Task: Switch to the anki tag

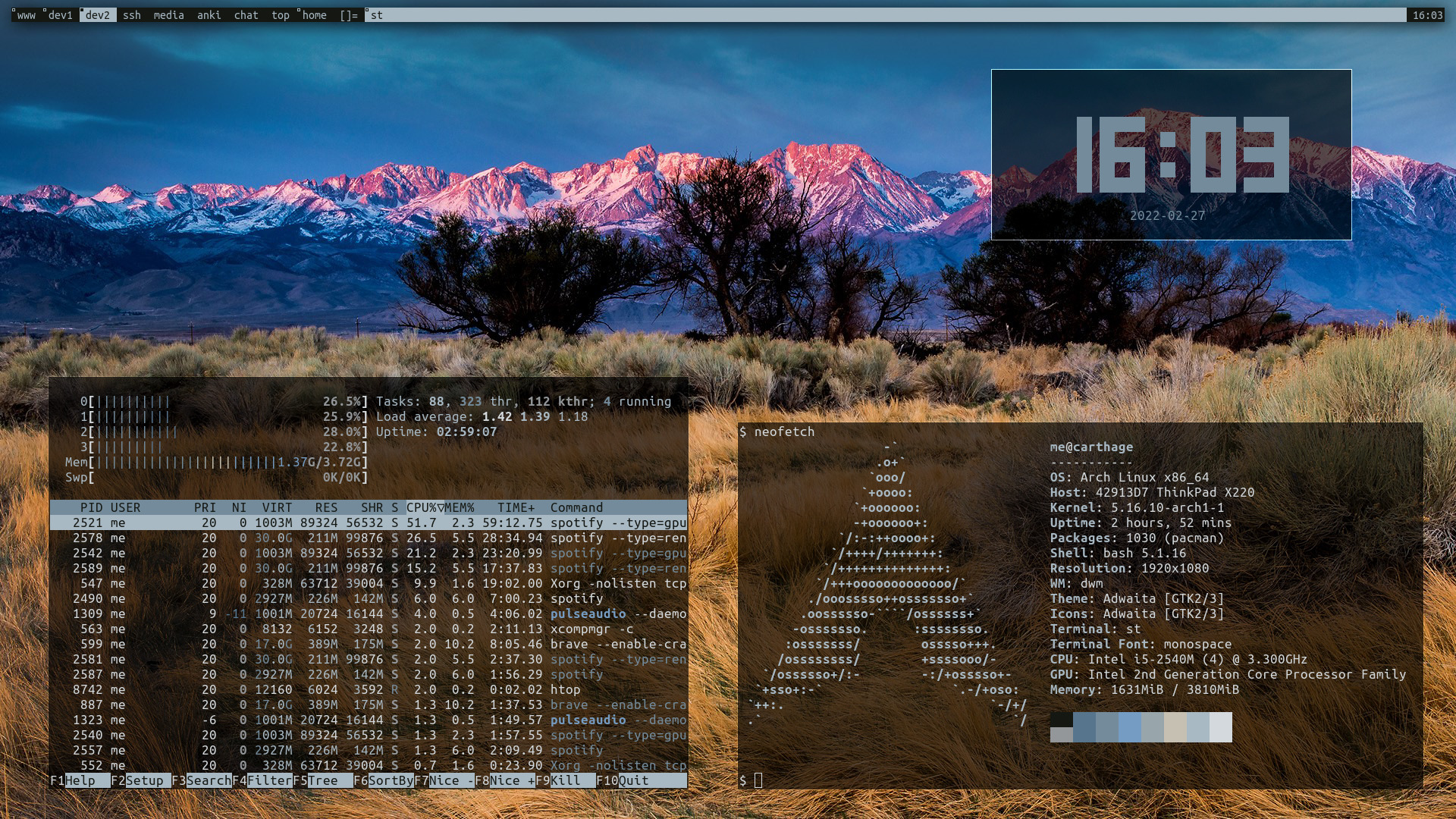Action: [209, 15]
